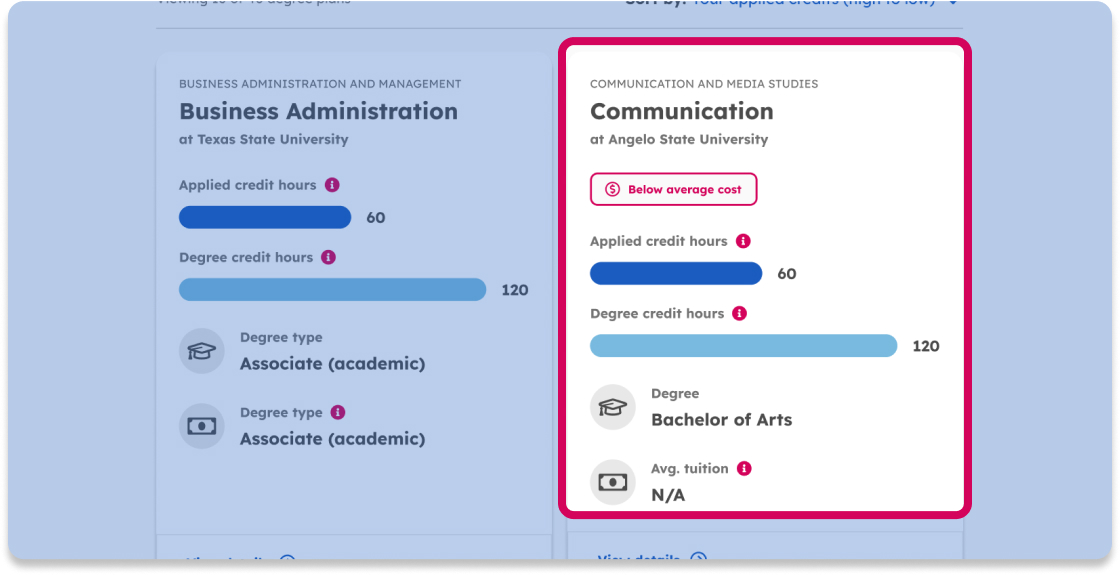Select graduation cap icon beside Bachelor of Arts

tap(613, 407)
